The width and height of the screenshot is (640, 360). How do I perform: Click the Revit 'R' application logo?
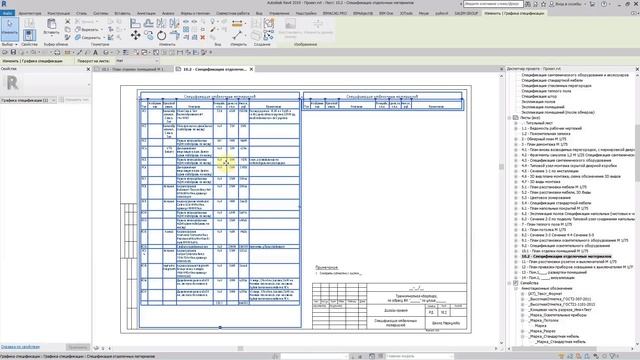click(4, 4)
